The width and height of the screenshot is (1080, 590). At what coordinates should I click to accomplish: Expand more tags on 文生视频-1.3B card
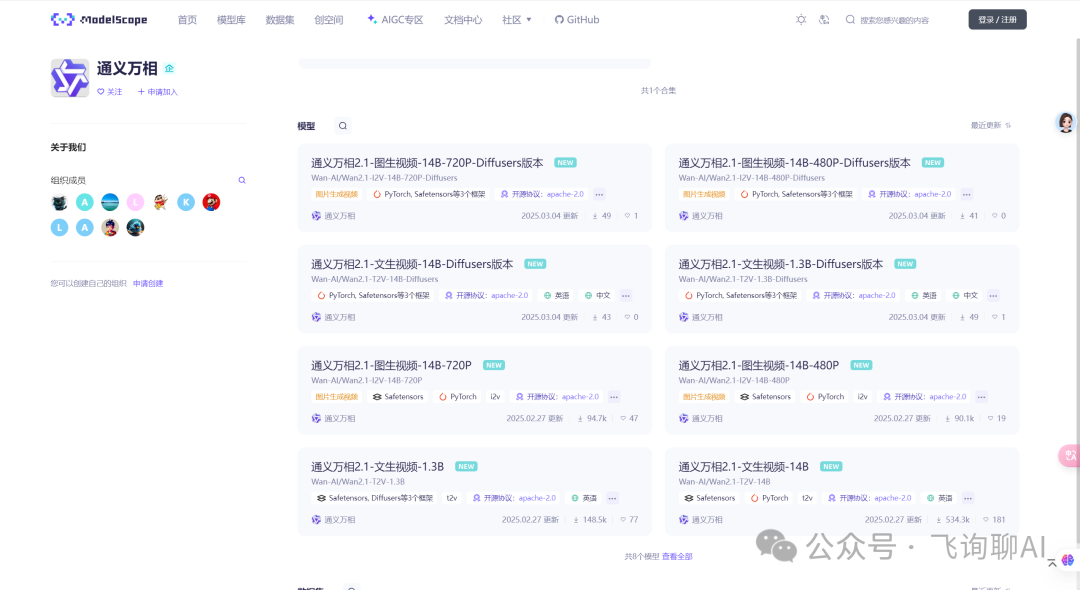click(612, 498)
